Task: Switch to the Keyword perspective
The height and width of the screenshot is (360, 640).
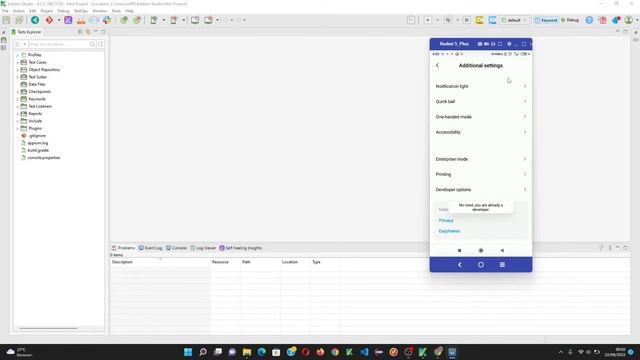Action: 546,20
